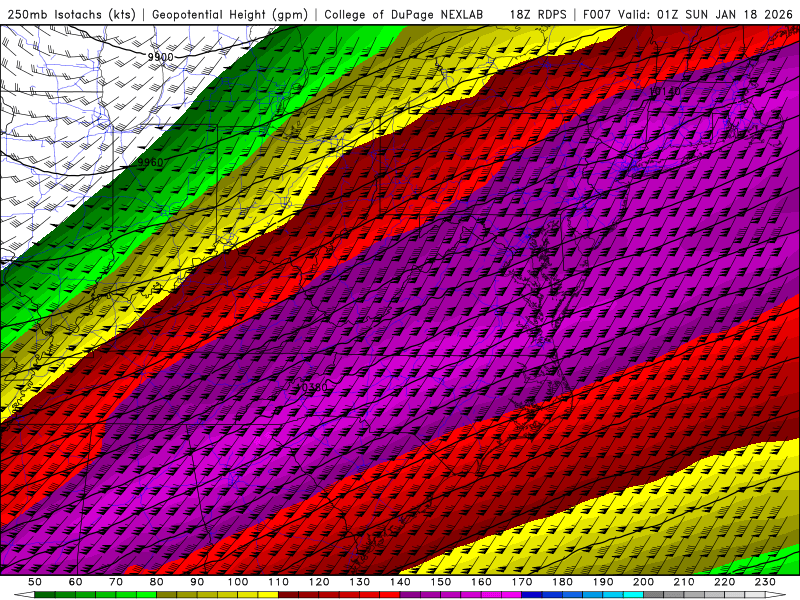Screen dimensions: 800x600
Task: Click the 120 knot legend label
Action: [x=319, y=582]
